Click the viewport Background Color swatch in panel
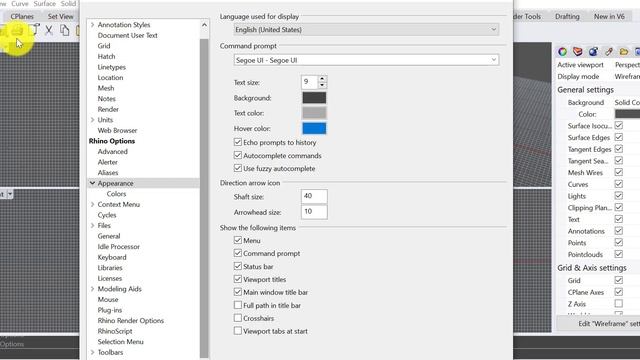The width and height of the screenshot is (640, 360). click(x=627, y=114)
